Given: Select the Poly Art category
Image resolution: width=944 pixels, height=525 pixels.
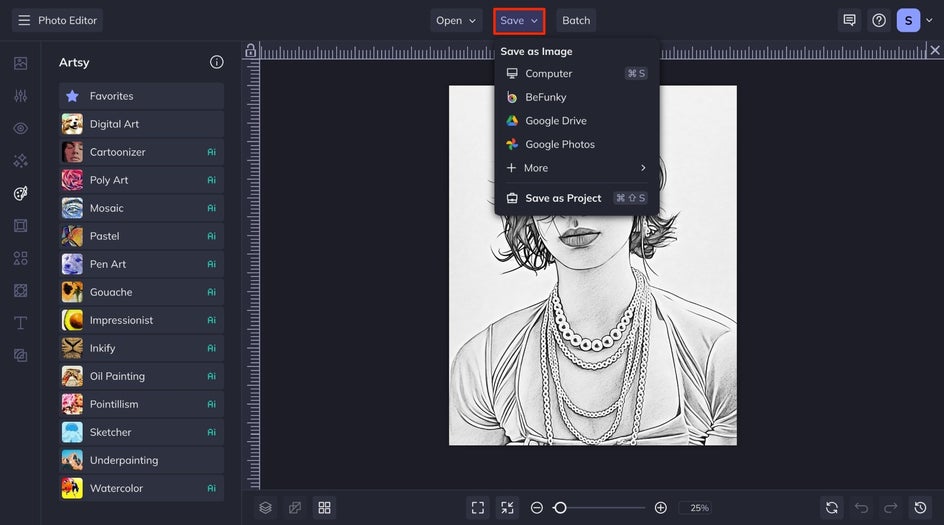Looking at the screenshot, I should coord(141,180).
